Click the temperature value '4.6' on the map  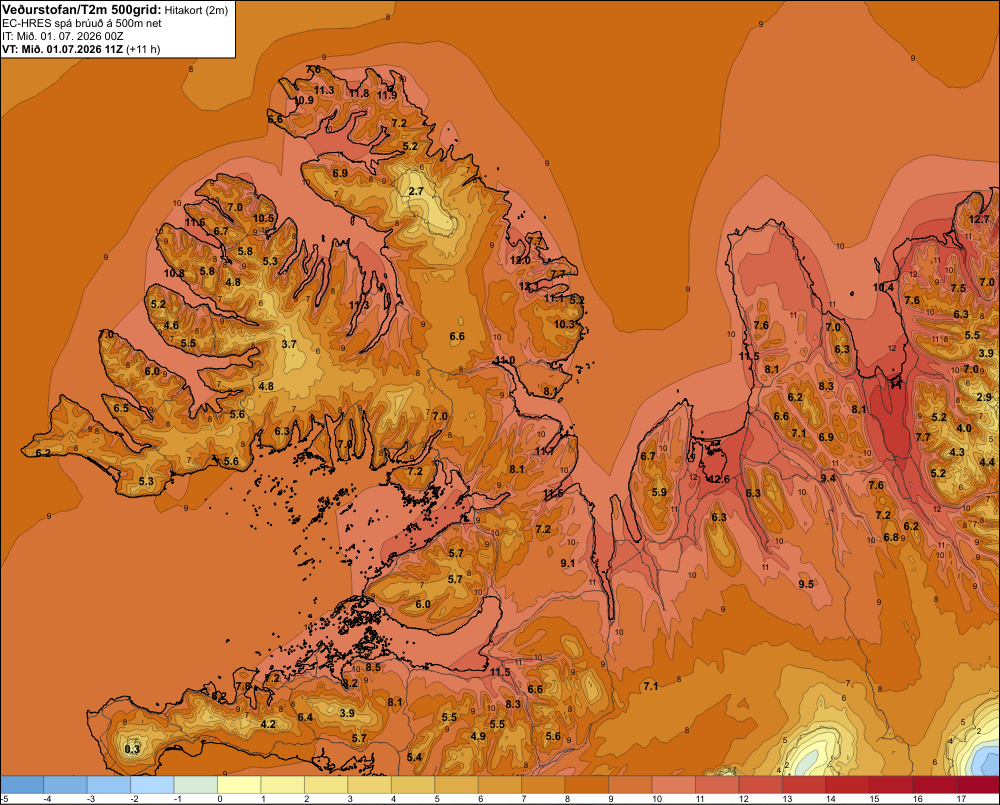172,325
